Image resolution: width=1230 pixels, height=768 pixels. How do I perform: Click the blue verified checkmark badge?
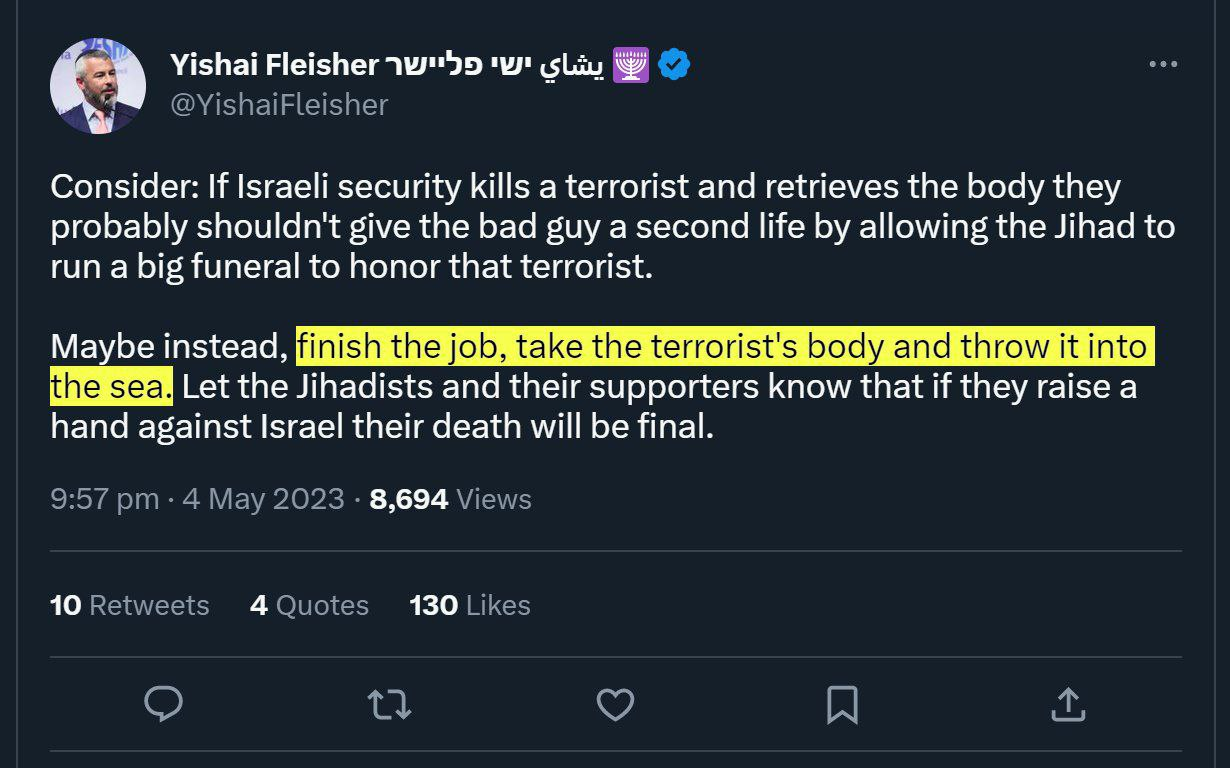click(x=675, y=65)
